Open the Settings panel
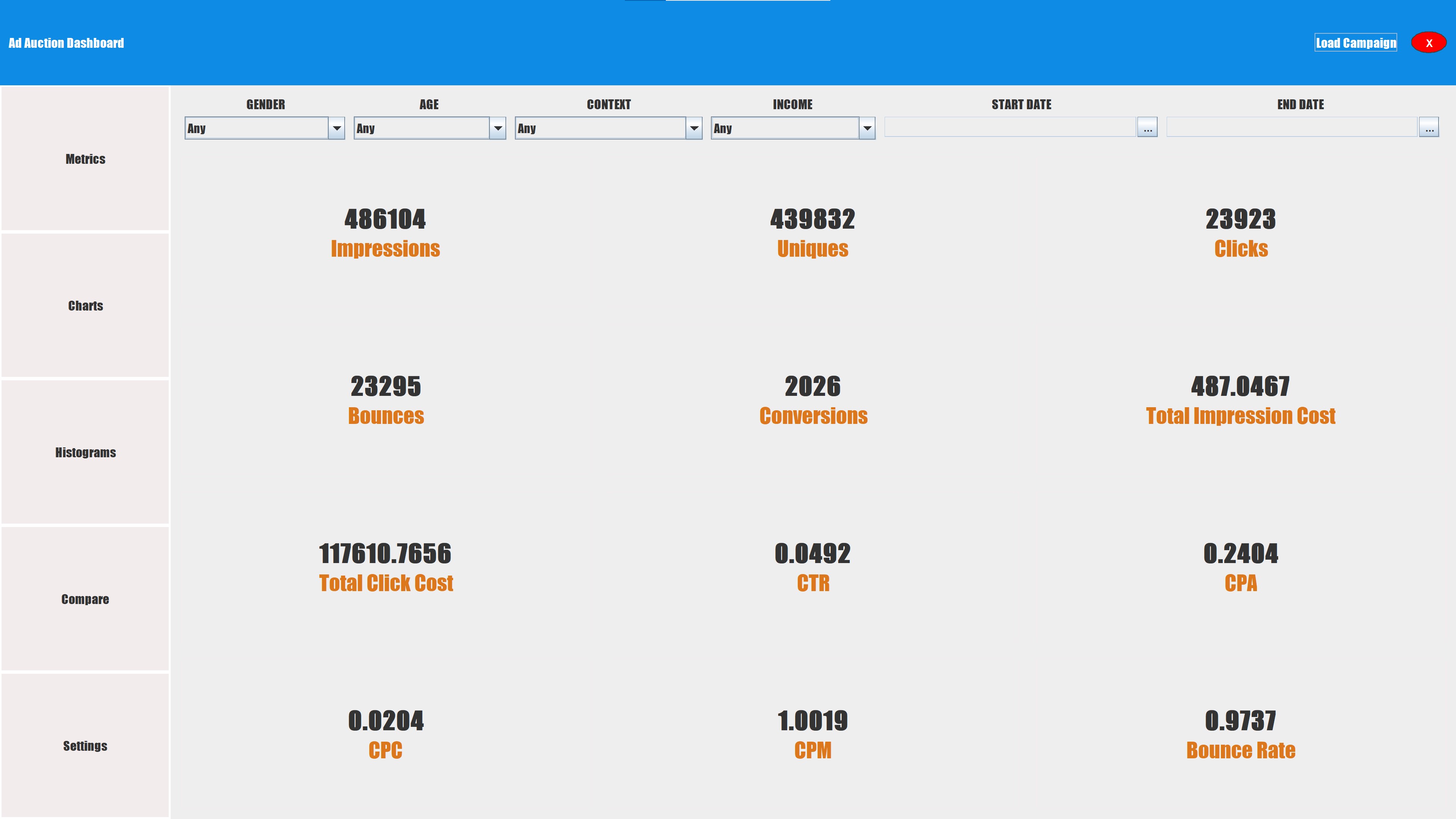This screenshot has width=1456, height=819. tap(85, 746)
